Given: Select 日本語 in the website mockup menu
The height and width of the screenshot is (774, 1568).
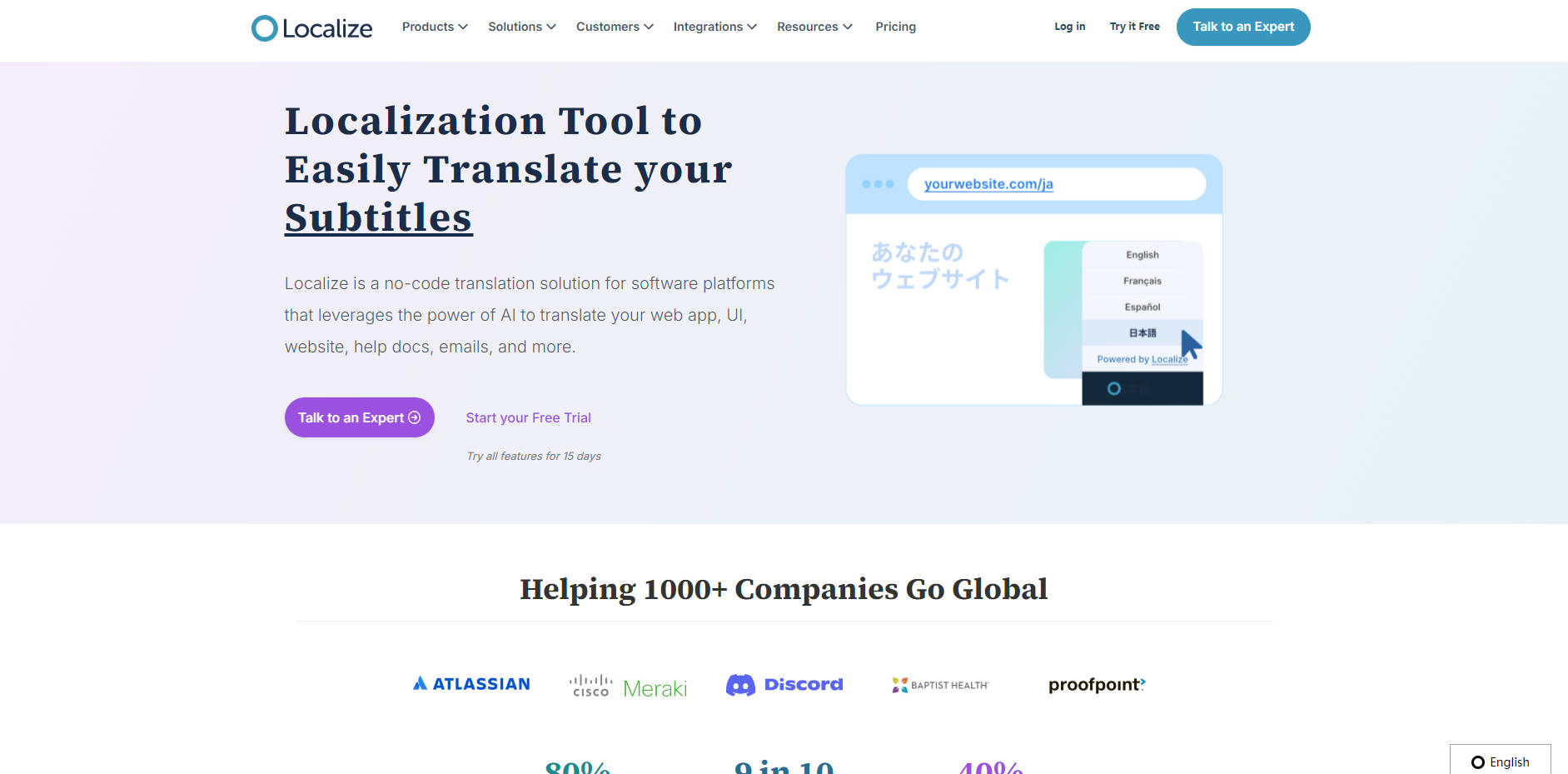Looking at the screenshot, I should coord(1141,332).
